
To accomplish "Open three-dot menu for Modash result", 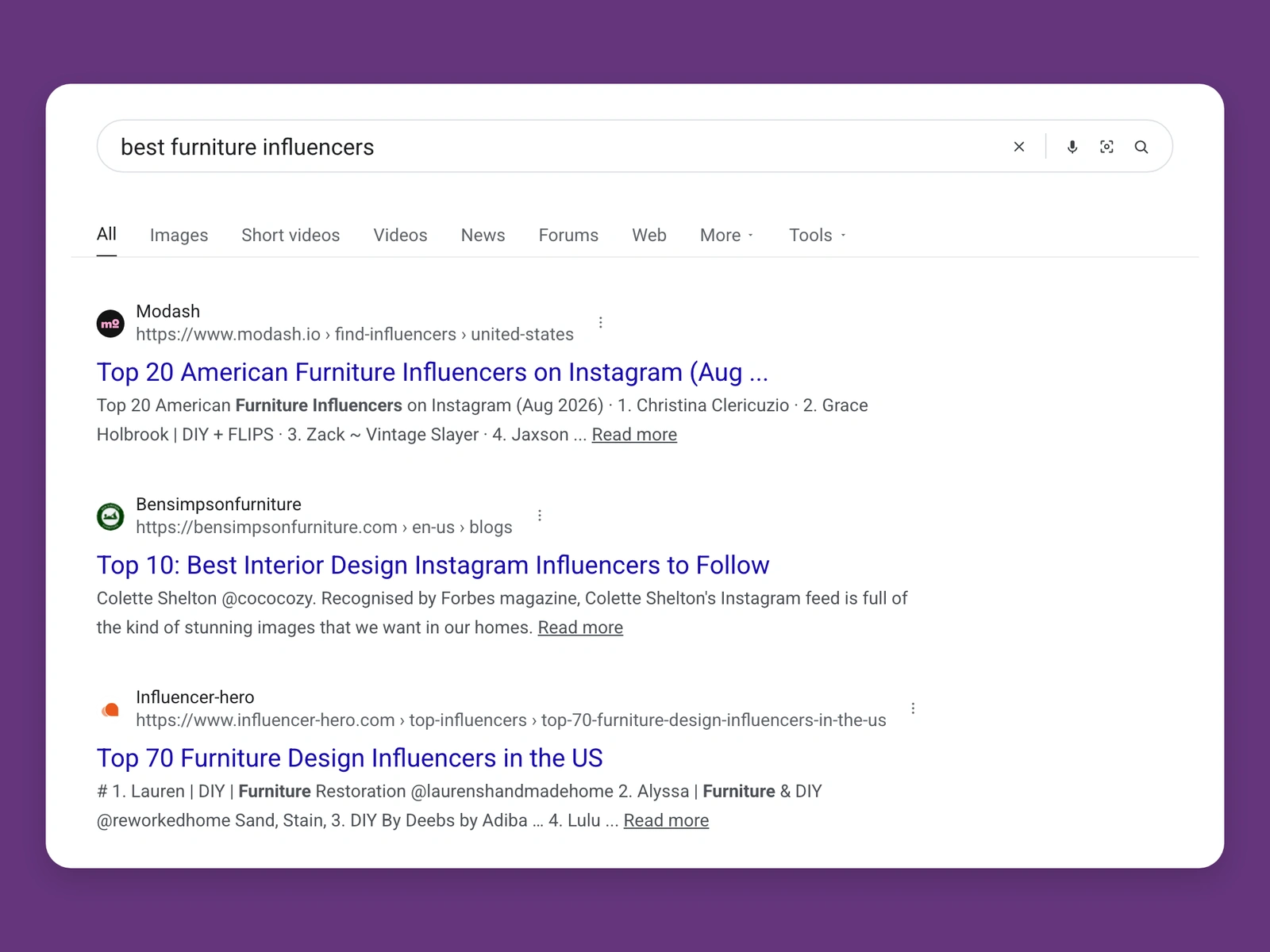I will (x=601, y=323).
